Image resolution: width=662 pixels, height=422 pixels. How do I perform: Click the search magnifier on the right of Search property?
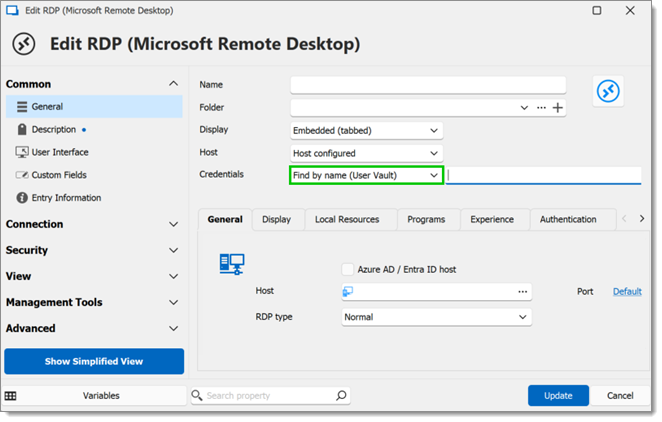point(341,395)
